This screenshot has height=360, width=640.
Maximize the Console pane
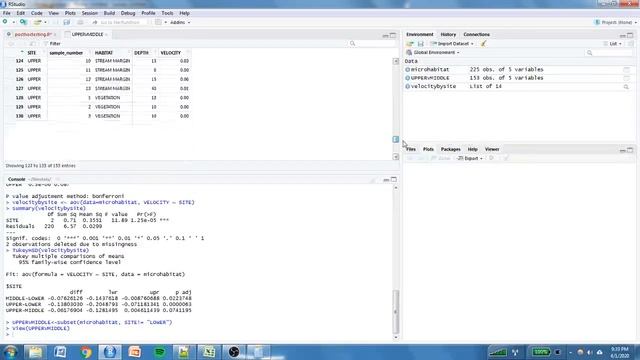coord(394,179)
